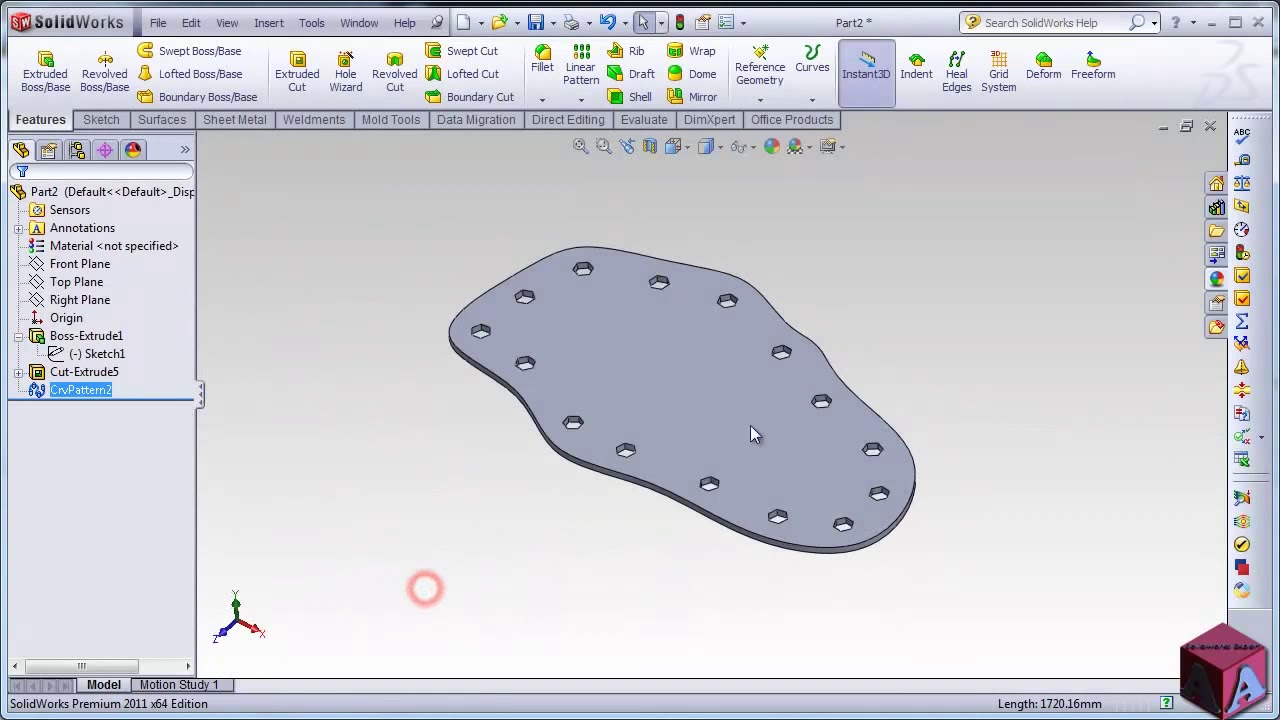Select the Indent tool
1280x720 pixels.
(916, 66)
